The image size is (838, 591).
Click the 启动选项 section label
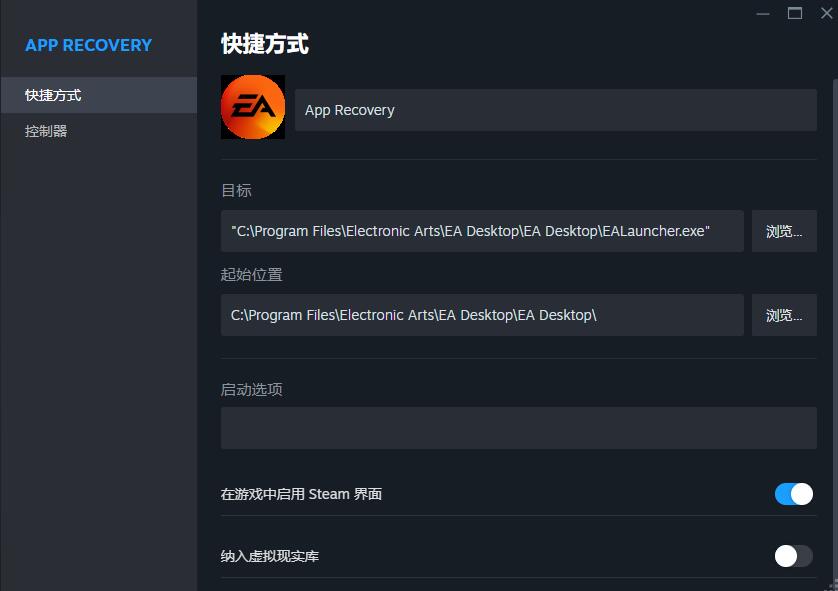(251, 389)
